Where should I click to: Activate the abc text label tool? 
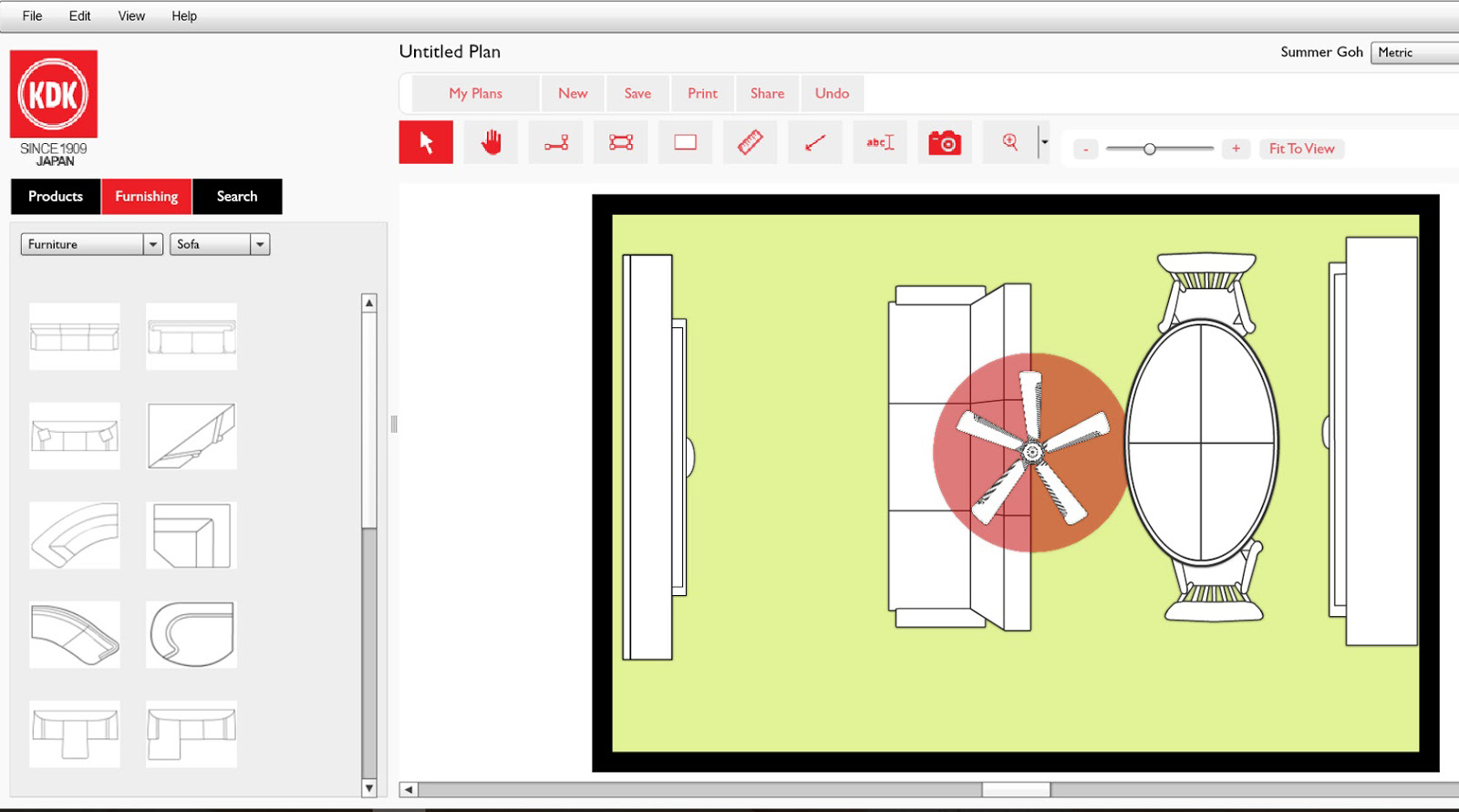880,142
